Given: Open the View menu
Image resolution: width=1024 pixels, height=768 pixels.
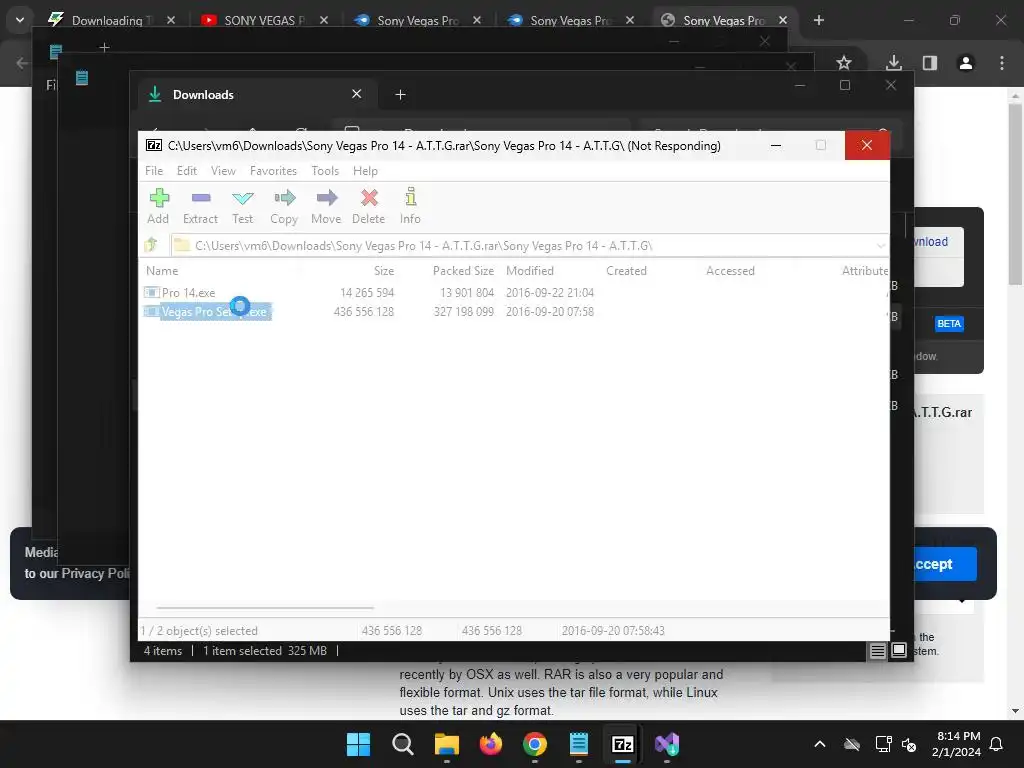Looking at the screenshot, I should click(x=223, y=170).
